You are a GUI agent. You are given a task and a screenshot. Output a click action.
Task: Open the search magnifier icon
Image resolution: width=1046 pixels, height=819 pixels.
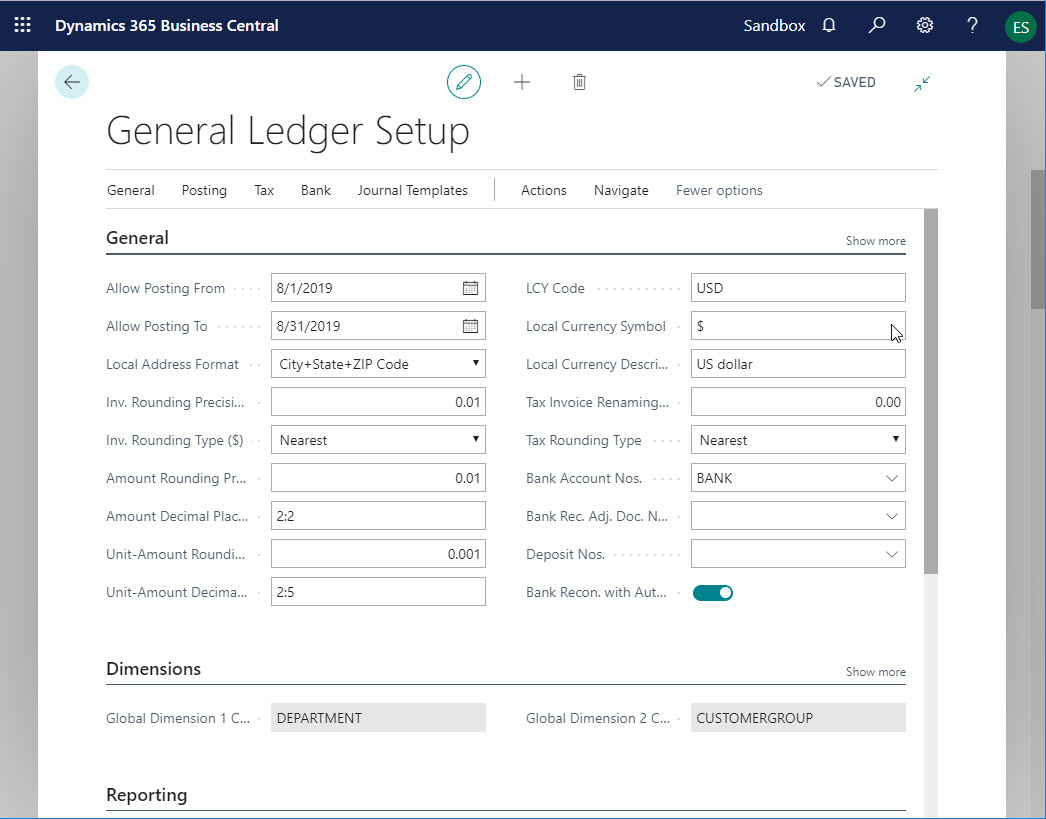pos(877,25)
